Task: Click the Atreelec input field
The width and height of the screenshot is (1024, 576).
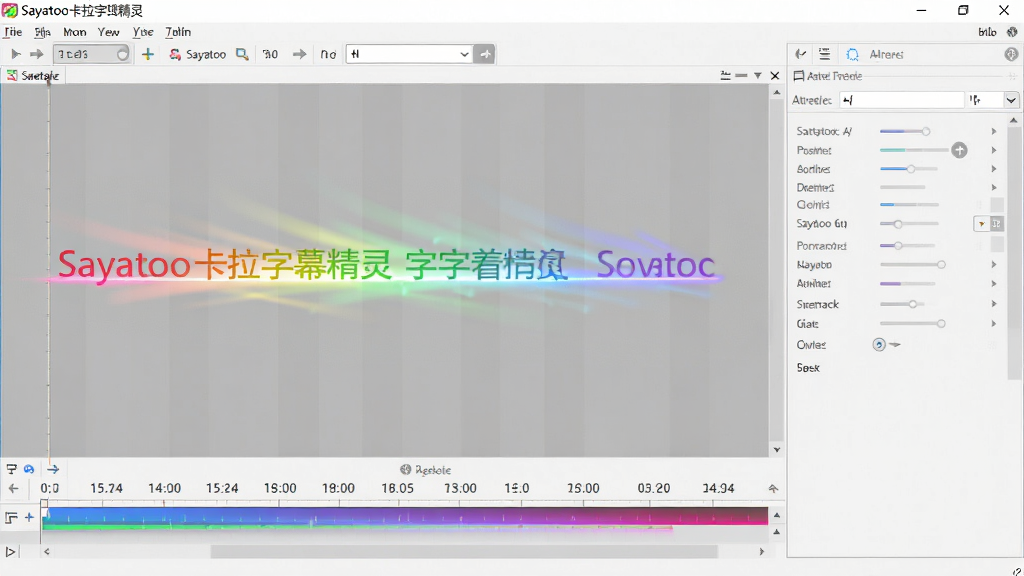Action: pyautogui.click(x=902, y=100)
